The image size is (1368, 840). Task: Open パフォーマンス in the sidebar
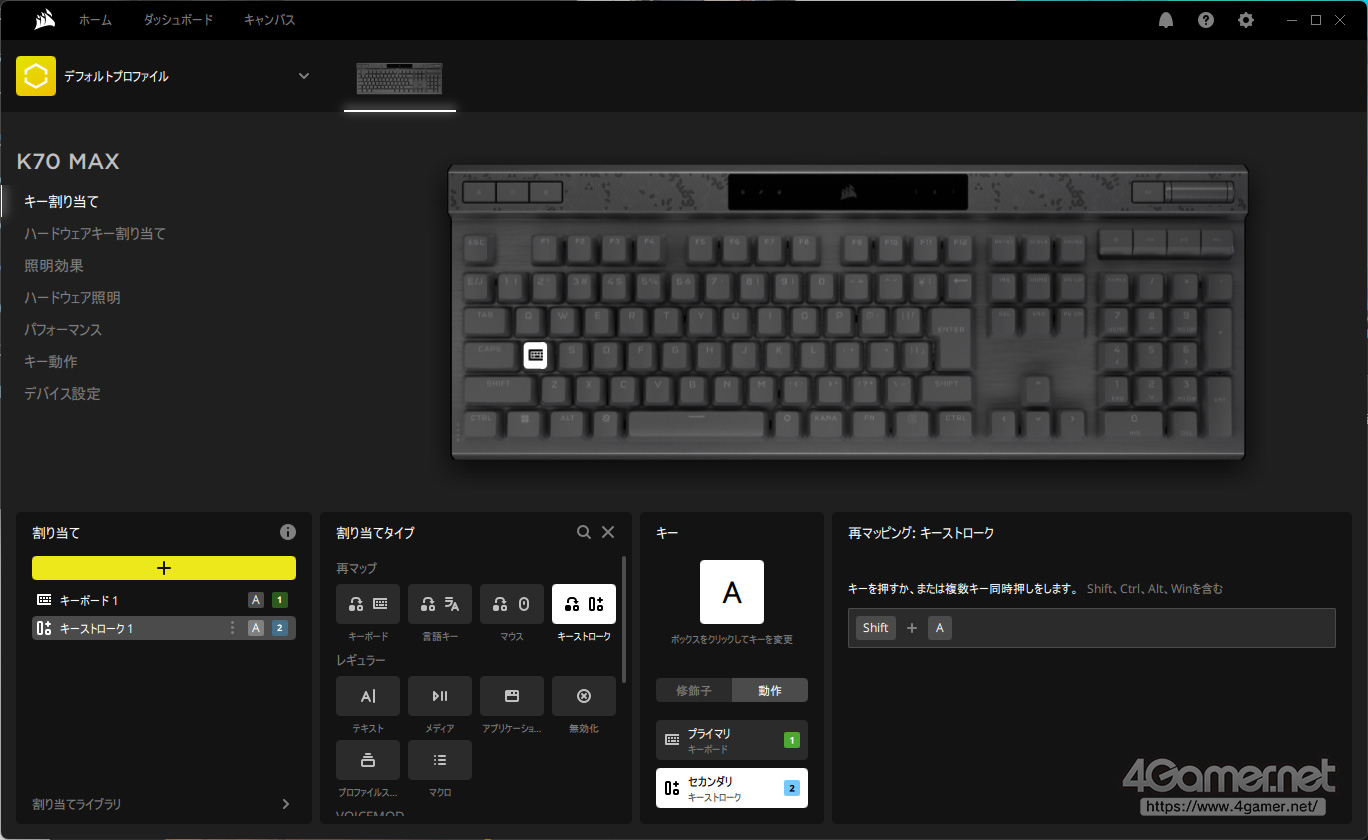63,330
